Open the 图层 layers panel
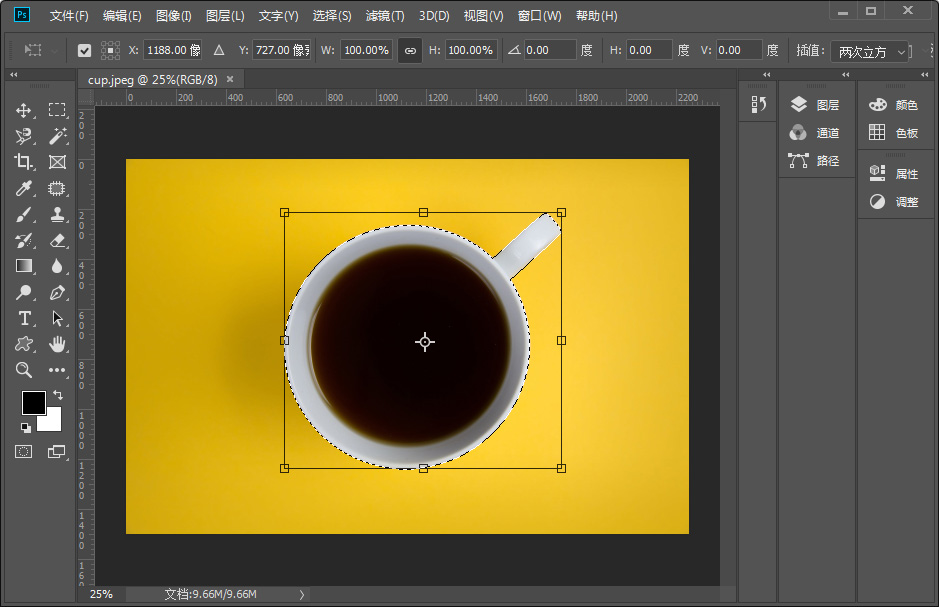Screen dimensions: 939x607 pyautogui.click(x=816, y=105)
